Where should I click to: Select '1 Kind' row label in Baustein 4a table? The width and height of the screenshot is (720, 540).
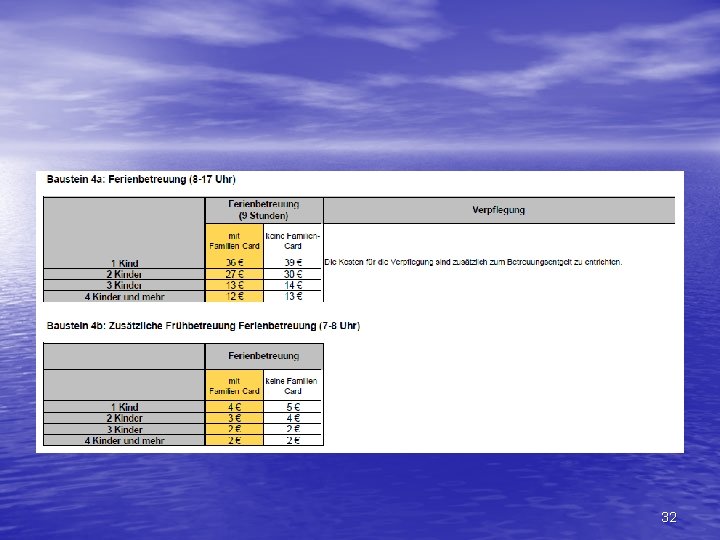pyautogui.click(x=124, y=263)
